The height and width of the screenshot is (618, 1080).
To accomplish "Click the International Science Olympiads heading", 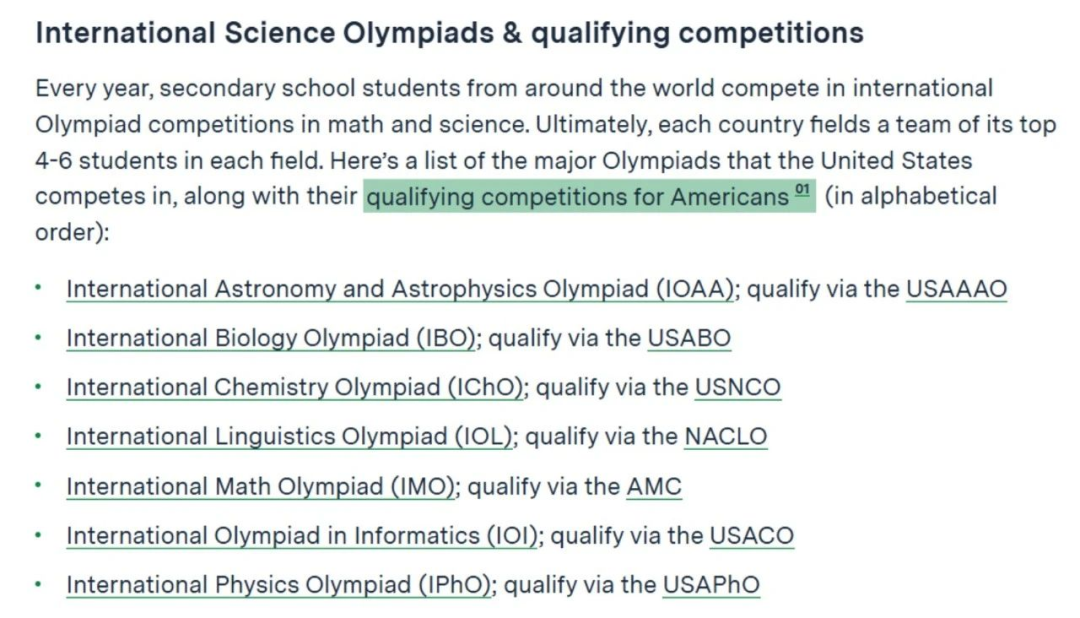I will point(449,32).
